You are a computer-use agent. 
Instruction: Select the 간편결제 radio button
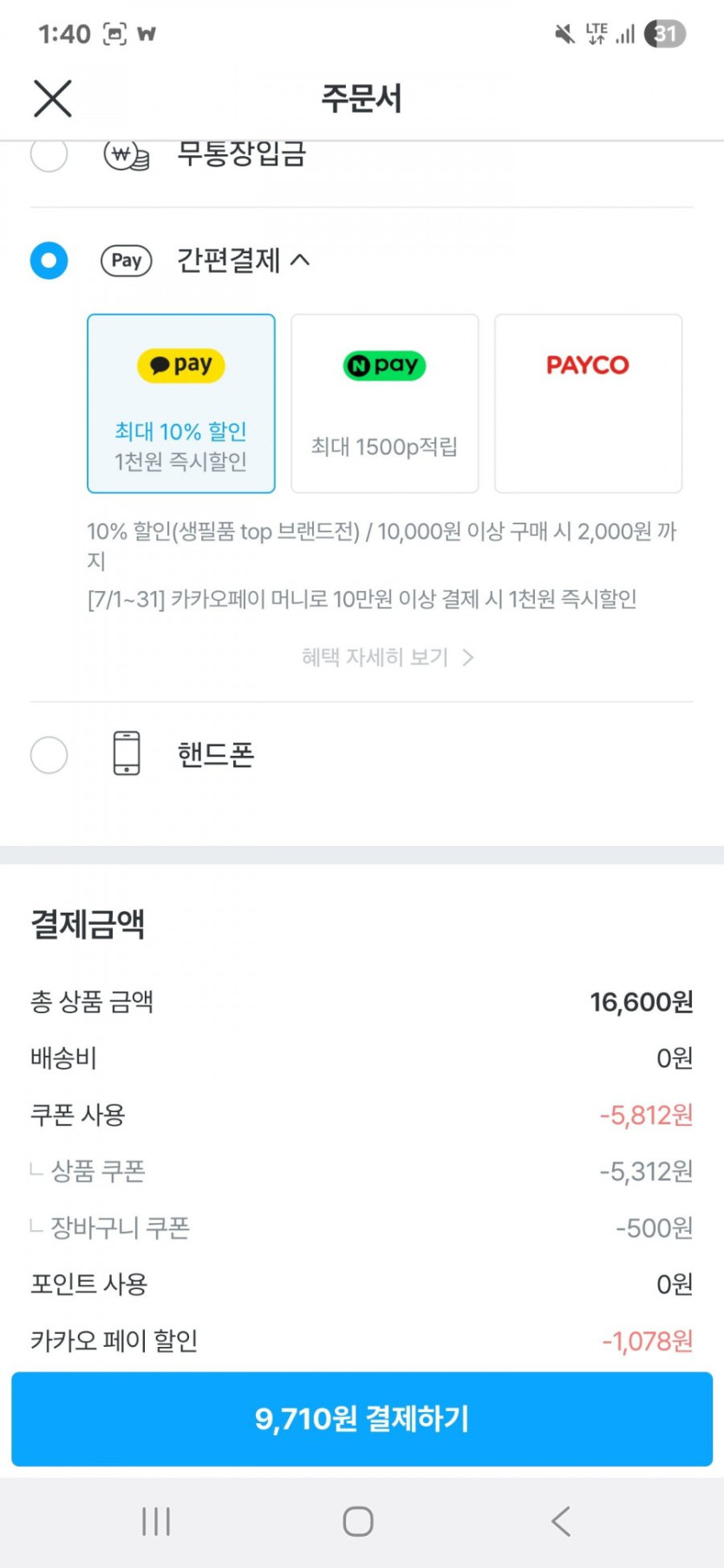[x=49, y=260]
